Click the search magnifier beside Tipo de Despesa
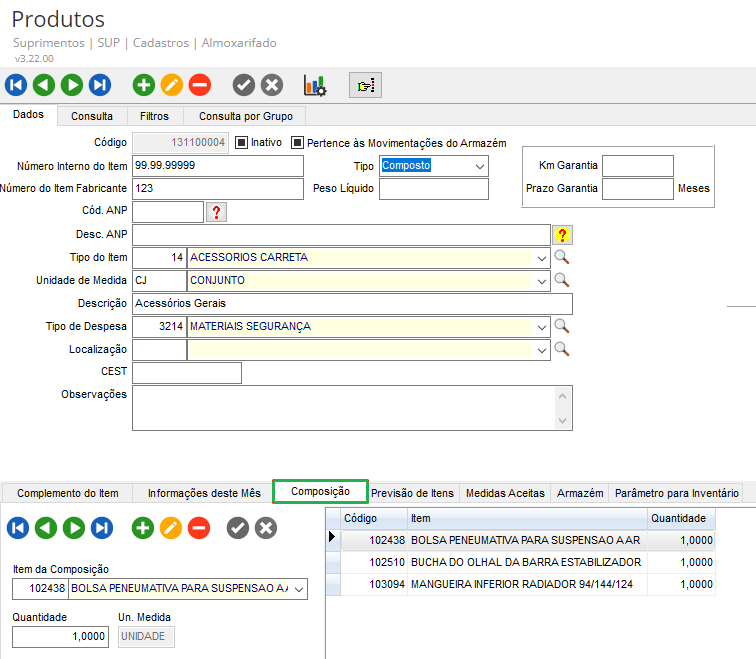Screen dimensions: 756x659 (x=562, y=326)
